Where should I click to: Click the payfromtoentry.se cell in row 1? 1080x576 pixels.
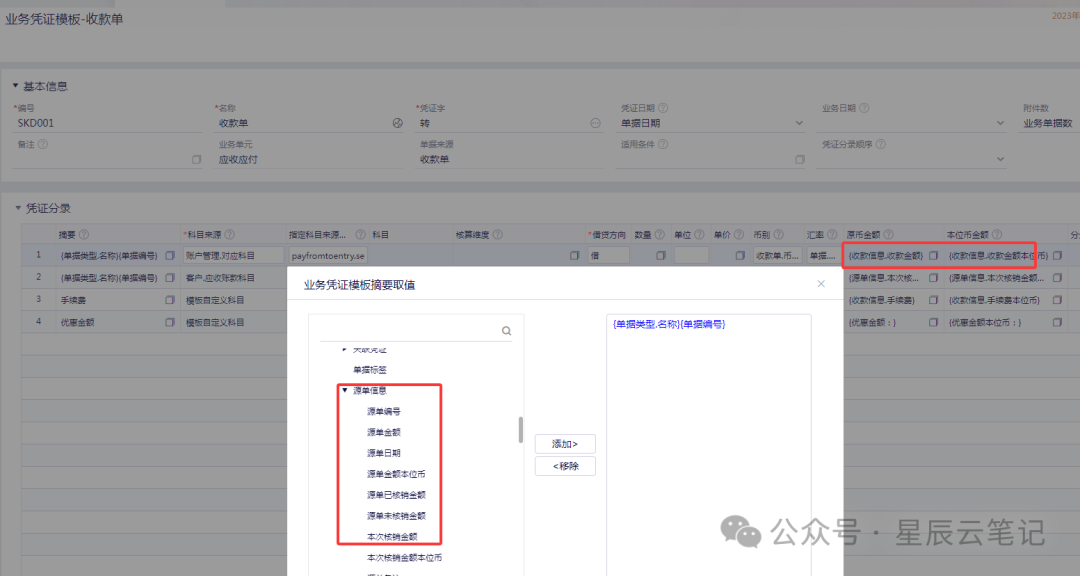328,256
